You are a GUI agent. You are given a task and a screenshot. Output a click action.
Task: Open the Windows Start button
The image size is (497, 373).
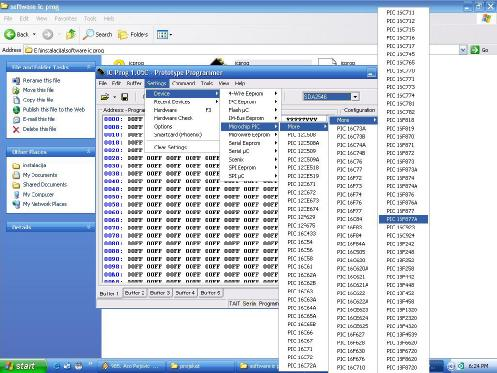[23, 366]
